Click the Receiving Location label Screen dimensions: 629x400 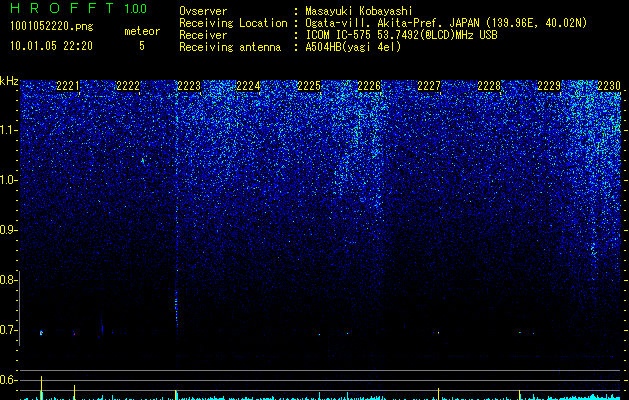coord(233,23)
